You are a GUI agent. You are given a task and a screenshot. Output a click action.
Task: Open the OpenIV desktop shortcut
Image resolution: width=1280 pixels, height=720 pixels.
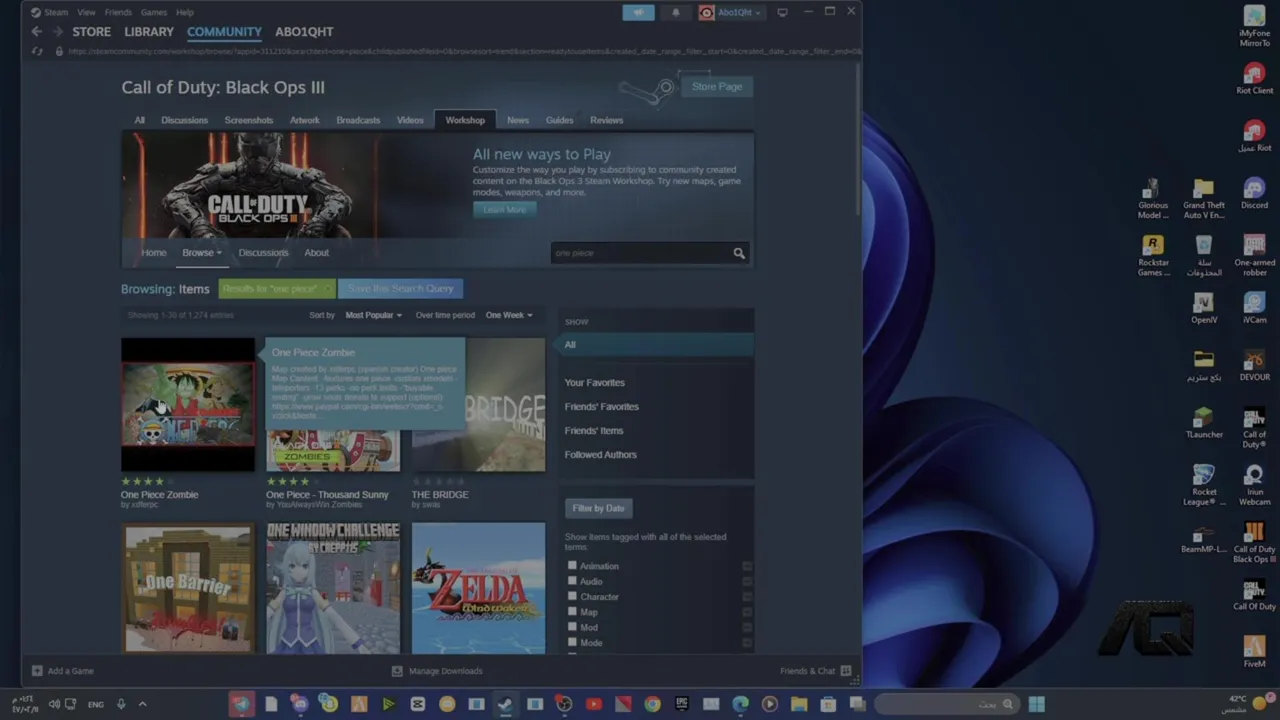[x=1204, y=308]
